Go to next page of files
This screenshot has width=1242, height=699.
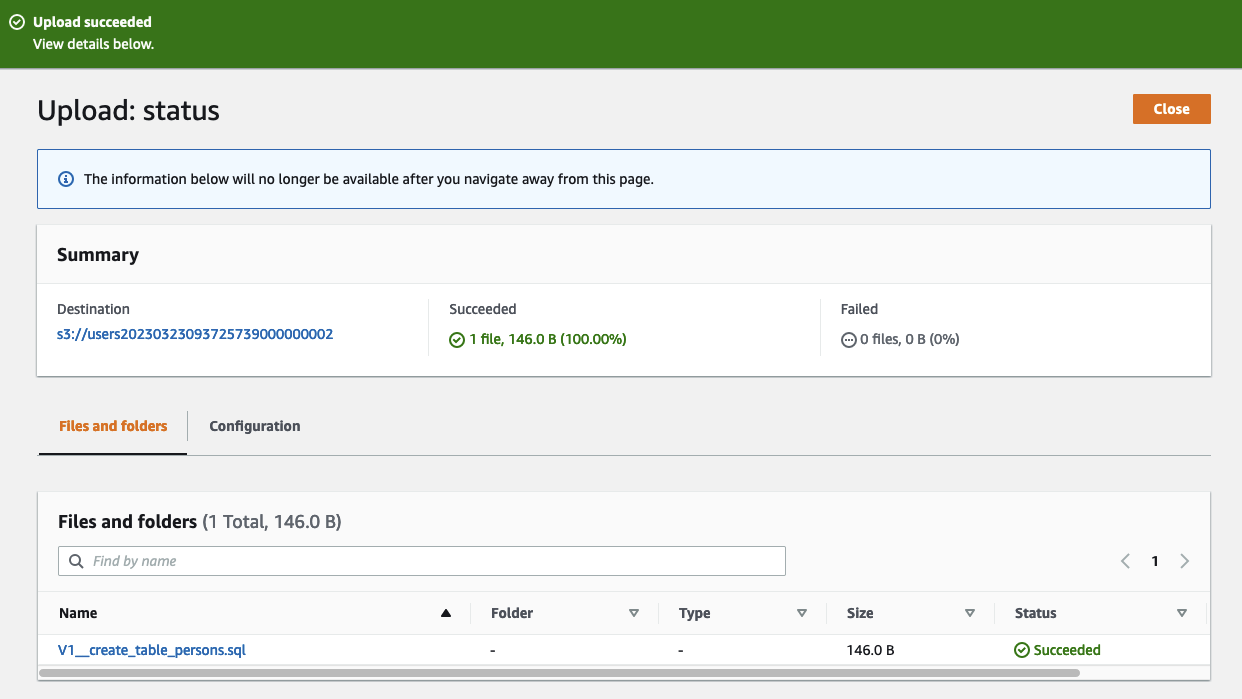1184,561
